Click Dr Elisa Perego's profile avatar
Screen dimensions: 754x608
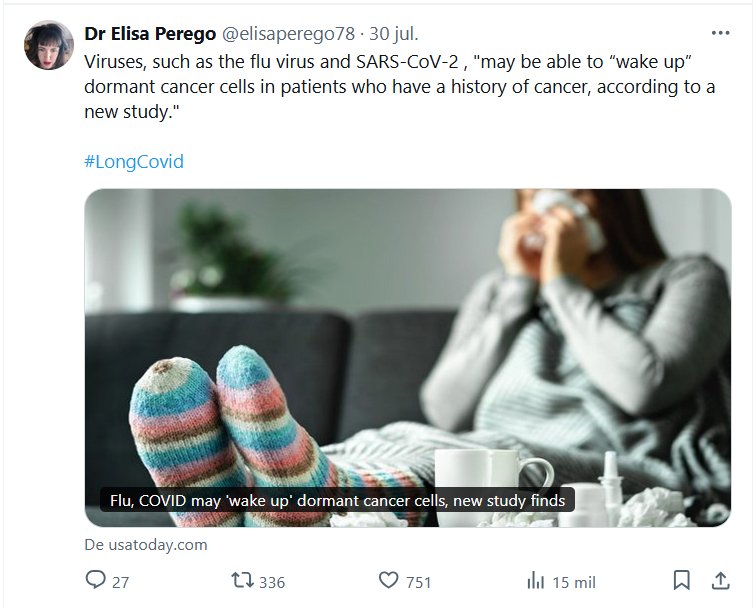(x=48, y=45)
